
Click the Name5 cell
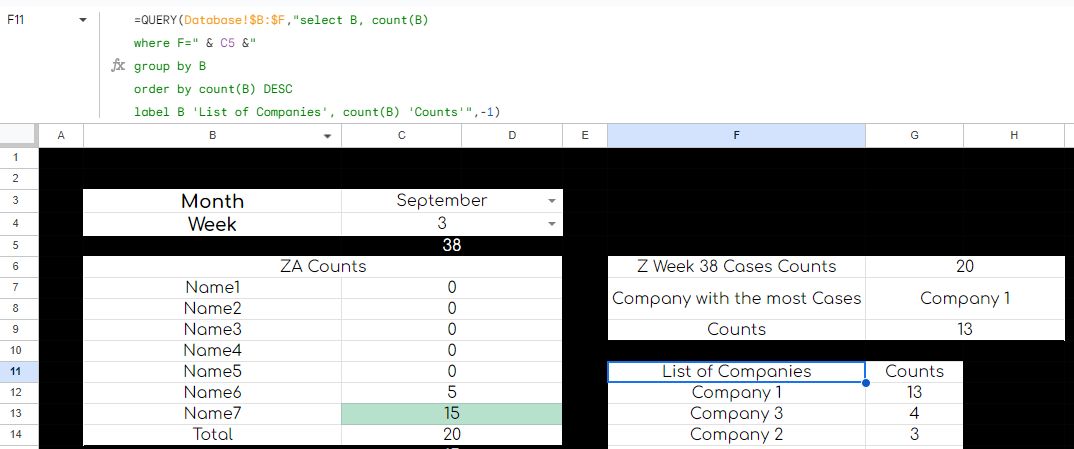212,372
